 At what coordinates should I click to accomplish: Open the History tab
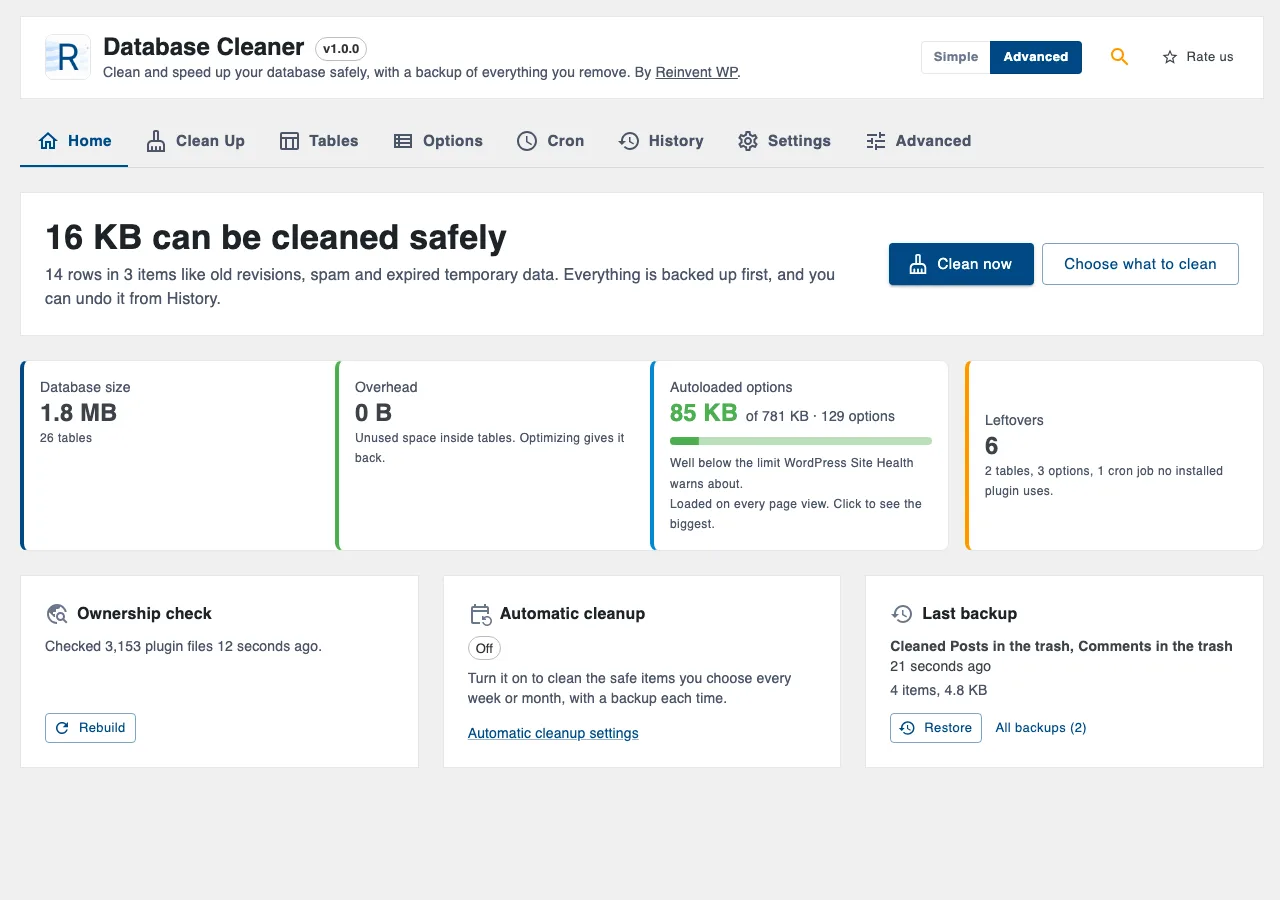point(661,141)
